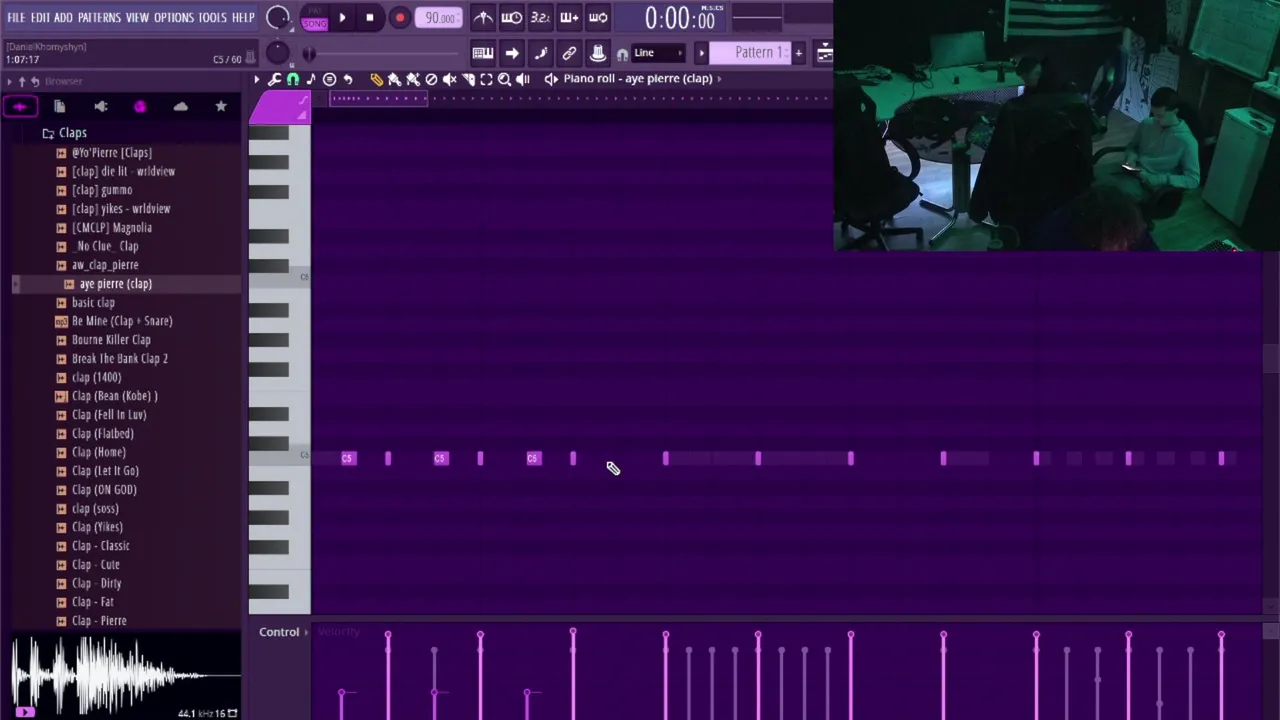Open pattern list arrow left of Pattern 1

(x=701, y=53)
